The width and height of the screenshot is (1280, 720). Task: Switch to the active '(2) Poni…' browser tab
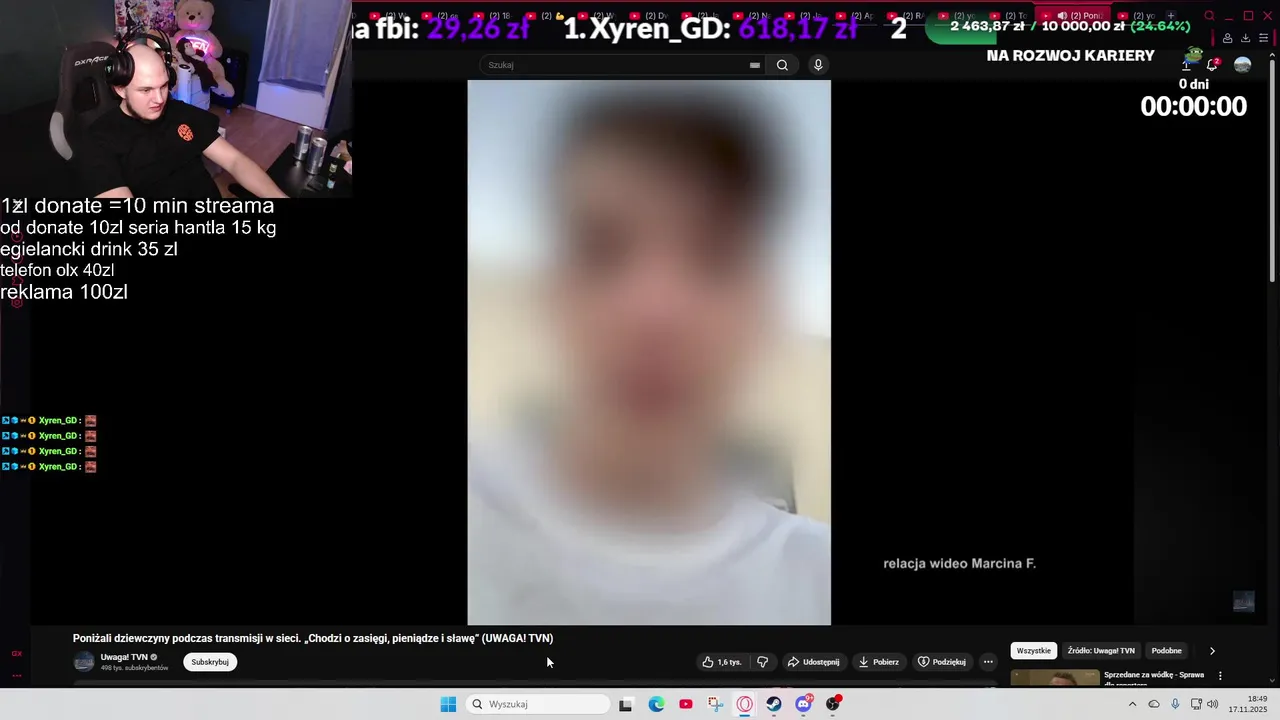click(1074, 16)
